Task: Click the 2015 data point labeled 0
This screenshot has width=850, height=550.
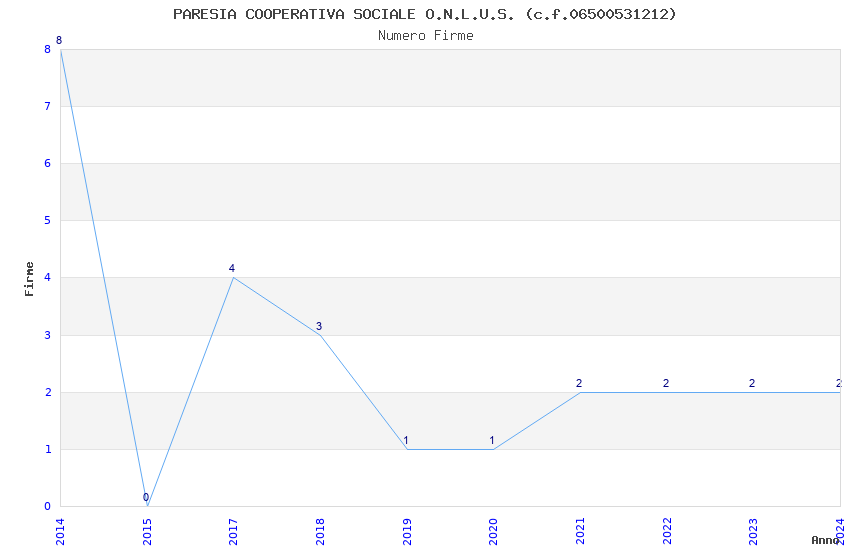Action: click(x=147, y=506)
